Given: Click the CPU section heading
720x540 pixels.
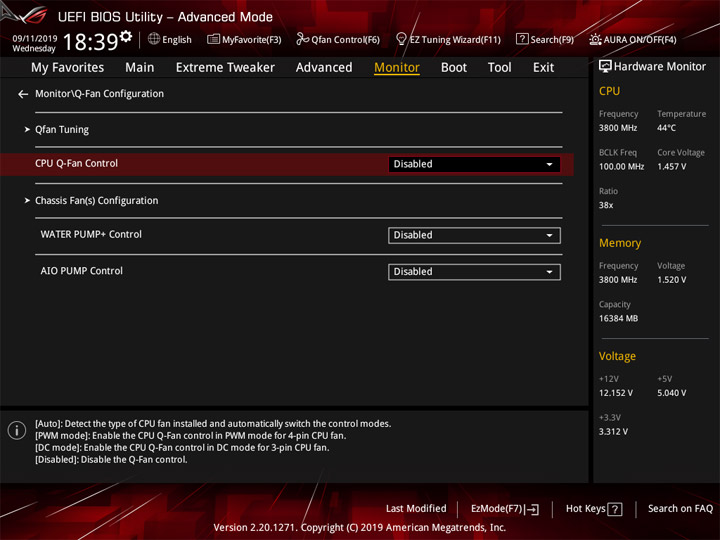Looking at the screenshot, I should click(609, 91).
